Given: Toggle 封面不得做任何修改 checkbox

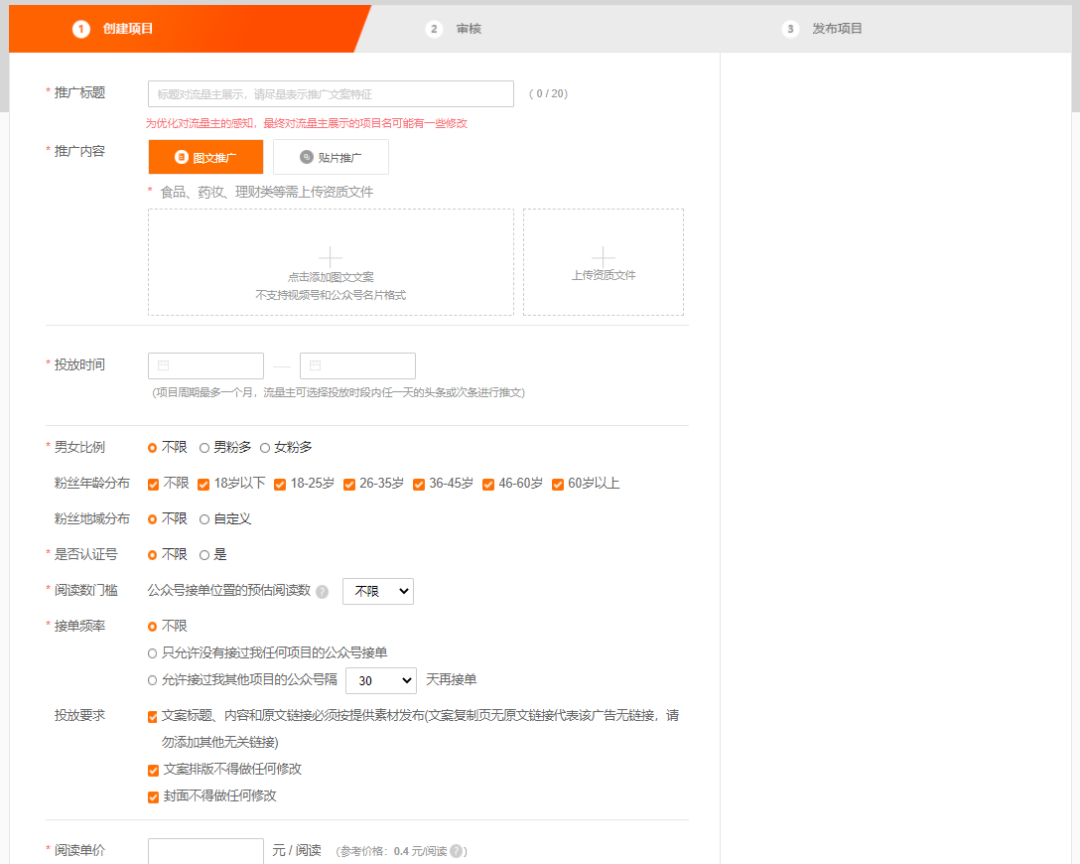Looking at the screenshot, I should coord(154,797).
